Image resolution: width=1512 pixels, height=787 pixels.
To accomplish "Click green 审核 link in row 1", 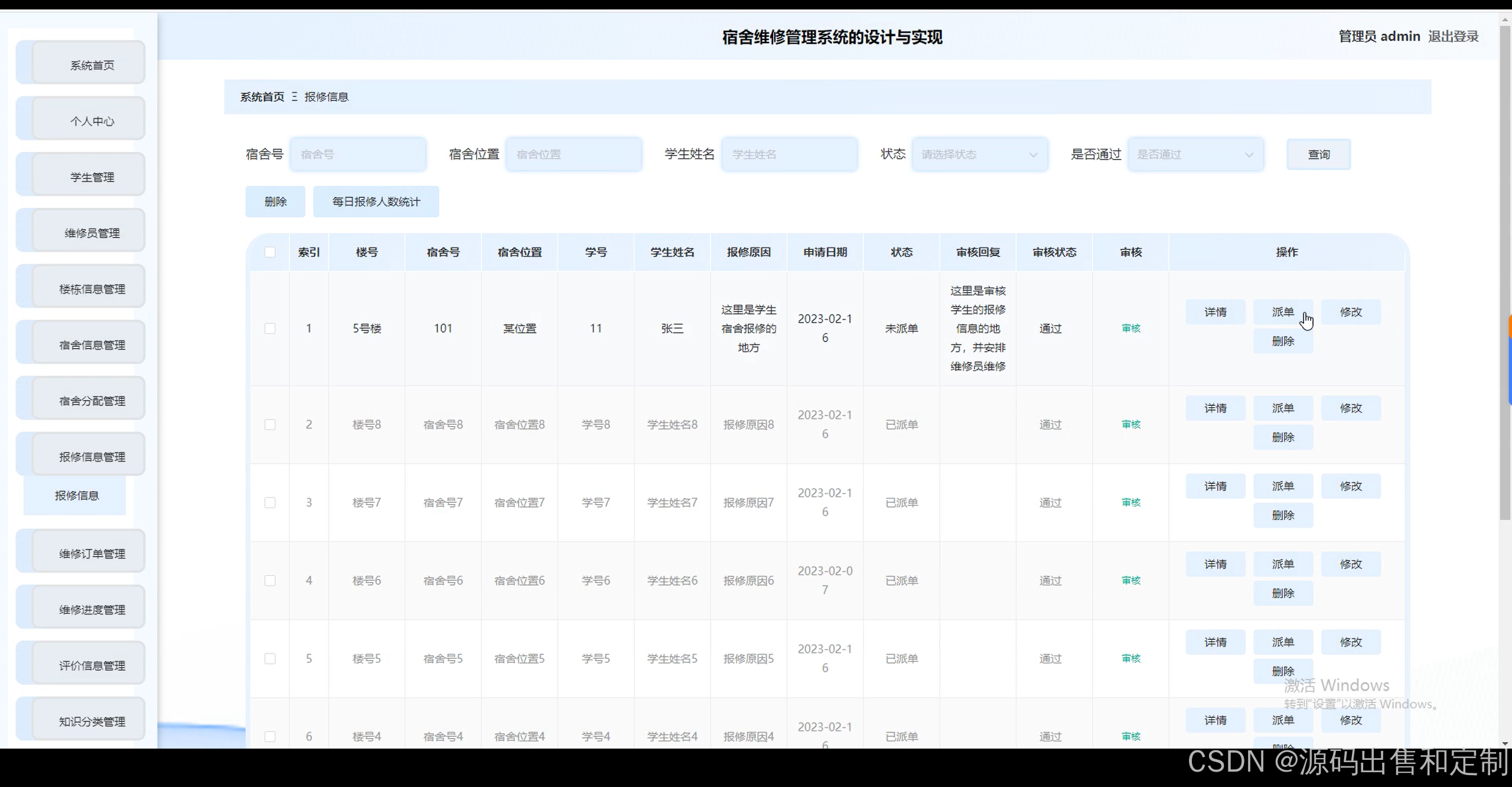I will [x=1130, y=329].
